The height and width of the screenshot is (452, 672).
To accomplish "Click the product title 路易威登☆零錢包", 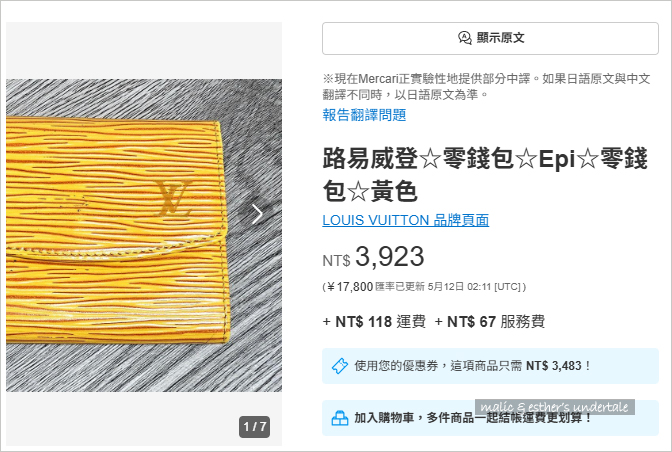I will (485, 174).
